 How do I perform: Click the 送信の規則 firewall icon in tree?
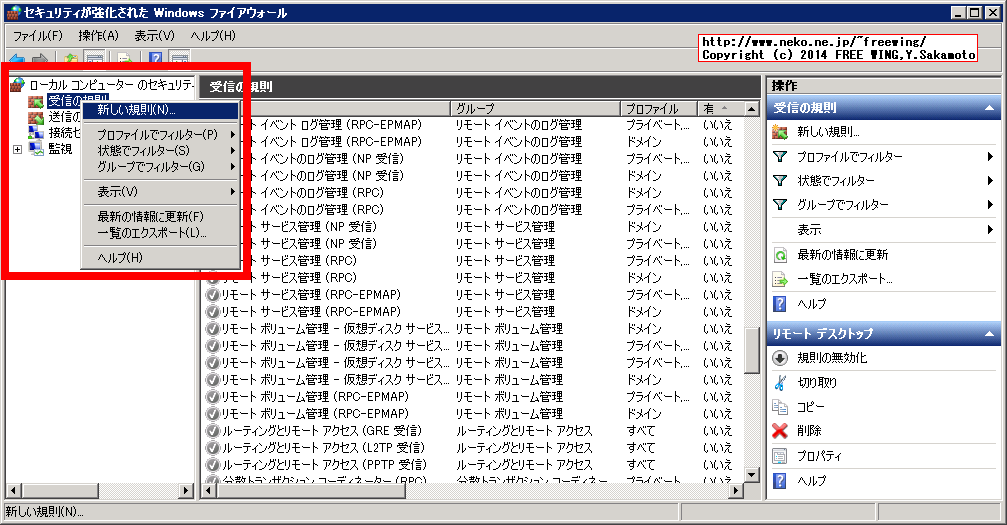36,118
